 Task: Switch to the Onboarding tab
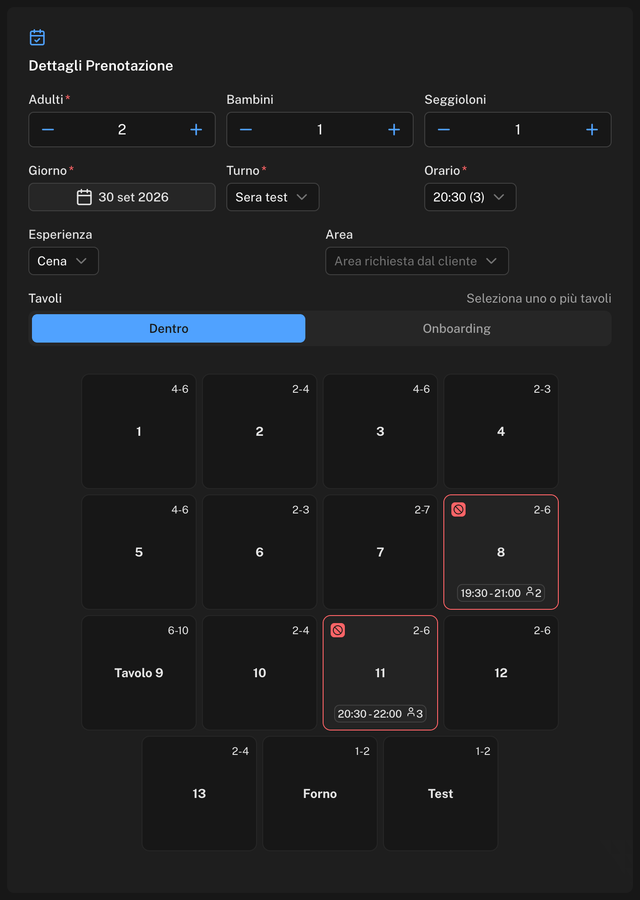pyautogui.click(x=457, y=328)
